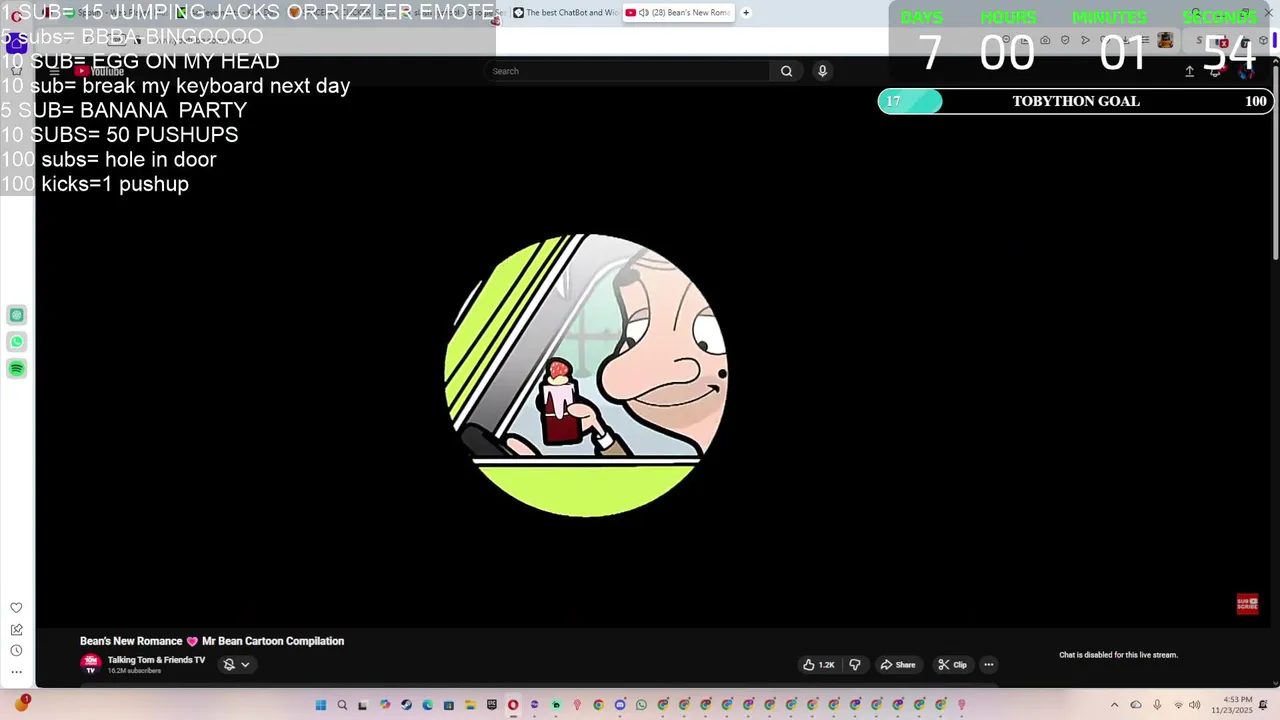Open File Explorer from the taskbar
The image size is (1280, 720).
470,705
